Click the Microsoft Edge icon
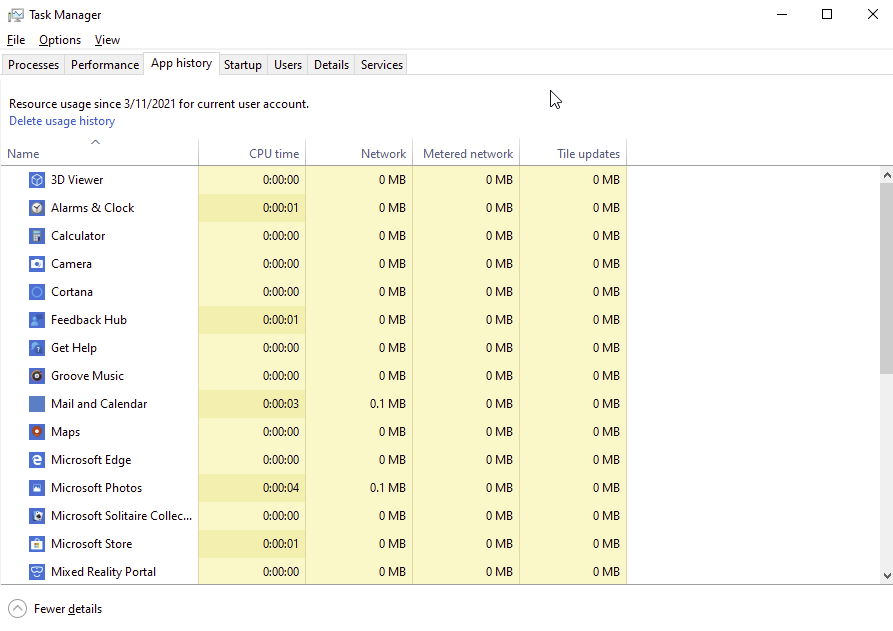The height and width of the screenshot is (631, 893). pyautogui.click(x=37, y=460)
